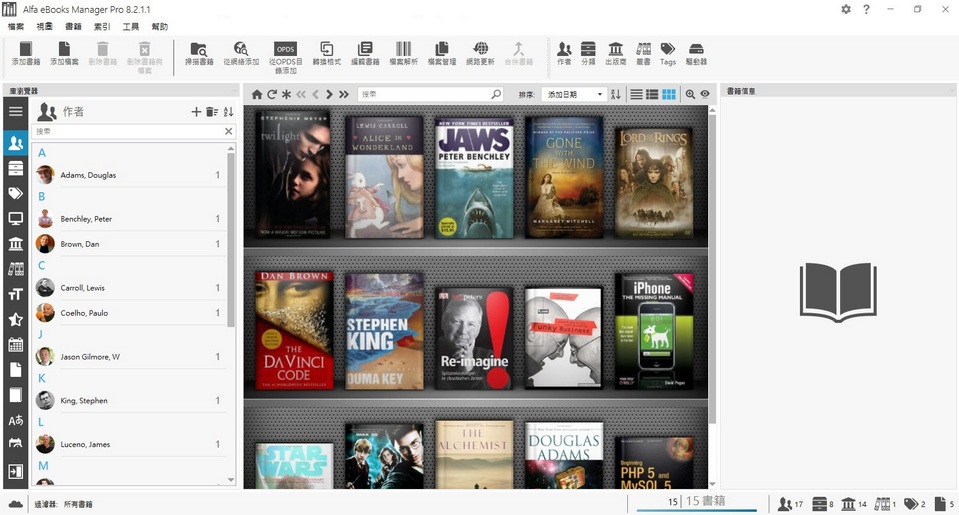The height and width of the screenshot is (515, 959).
Task: Open the 檔案 menu
Action: pyautogui.click(x=16, y=27)
